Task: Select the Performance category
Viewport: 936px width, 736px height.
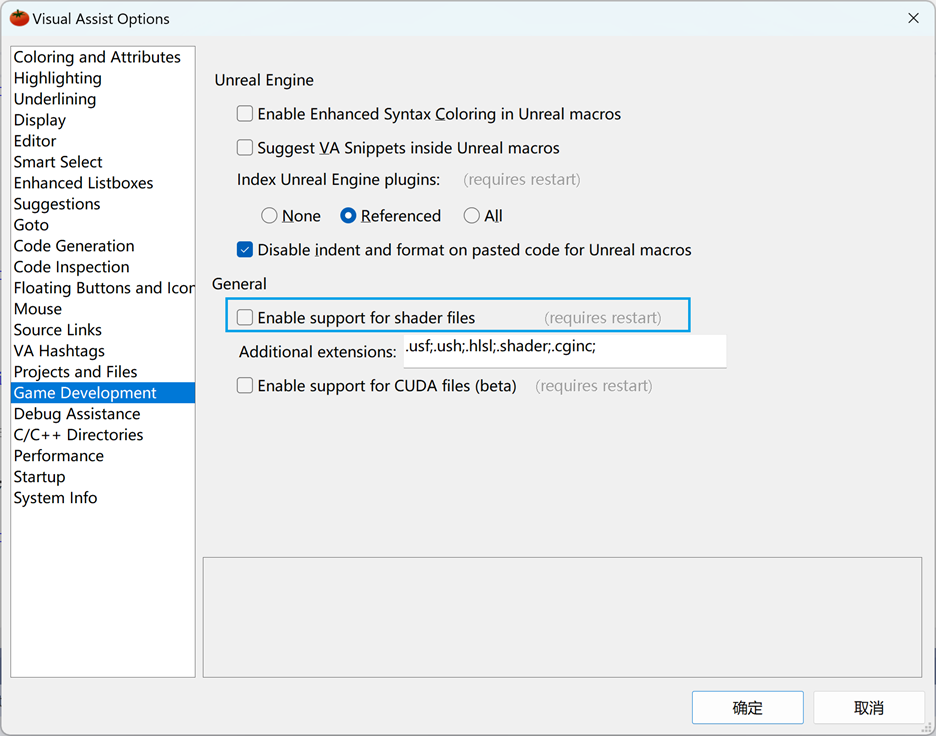Action: tap(59, 456)
